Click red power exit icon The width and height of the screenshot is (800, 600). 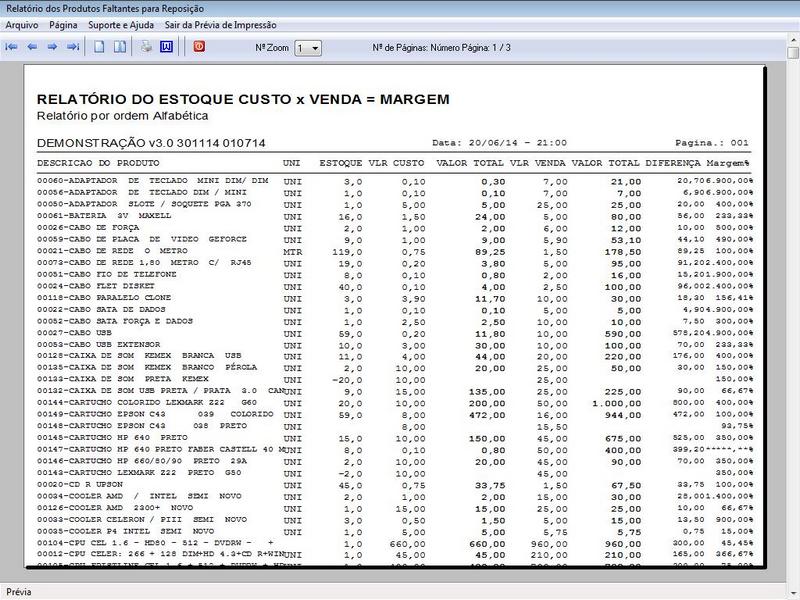click(x=199, y=46)
